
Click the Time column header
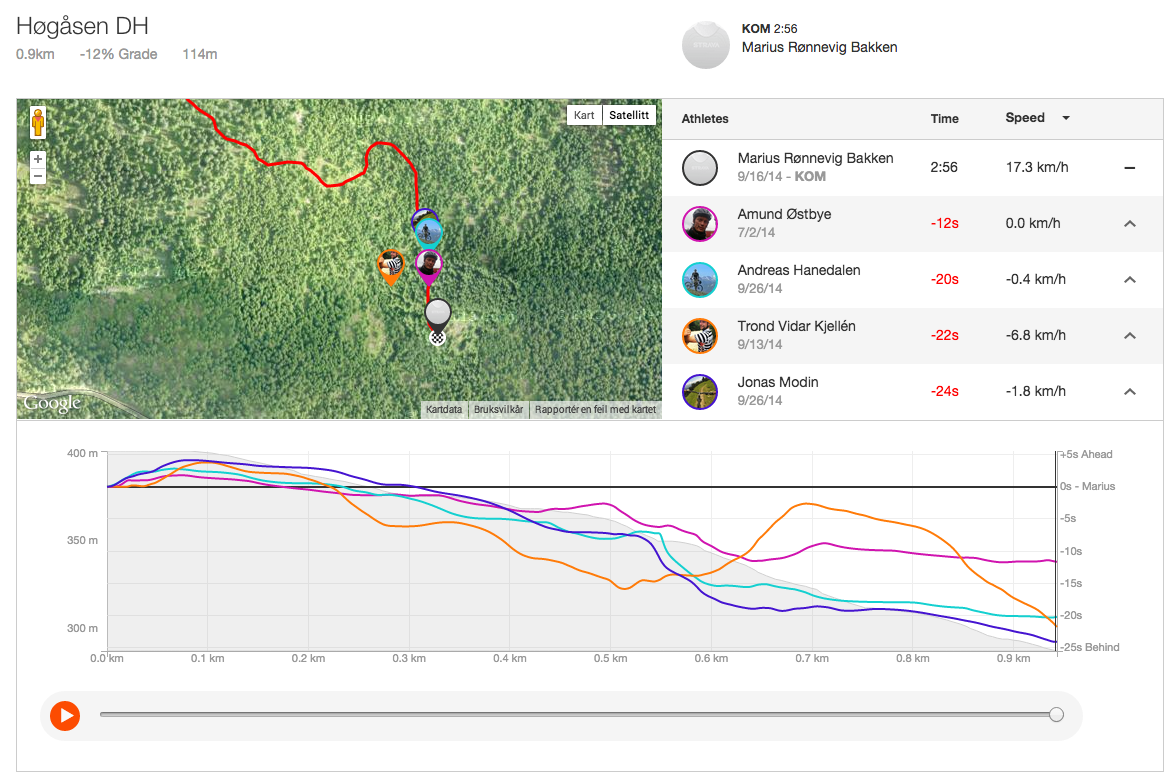944,119
